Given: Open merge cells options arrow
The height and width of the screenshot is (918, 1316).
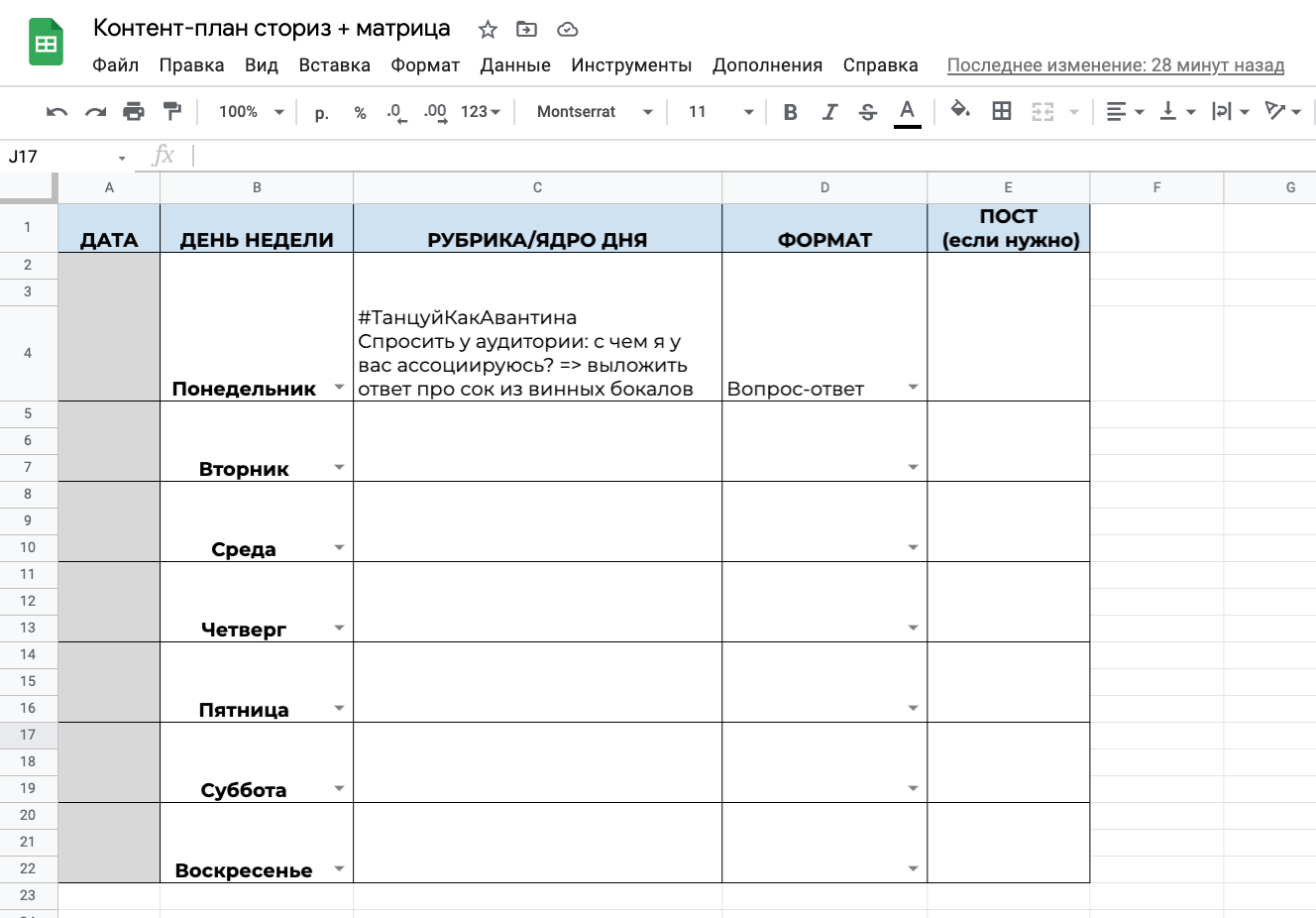Looking at the screenshot, I should tap(1073, 113).
